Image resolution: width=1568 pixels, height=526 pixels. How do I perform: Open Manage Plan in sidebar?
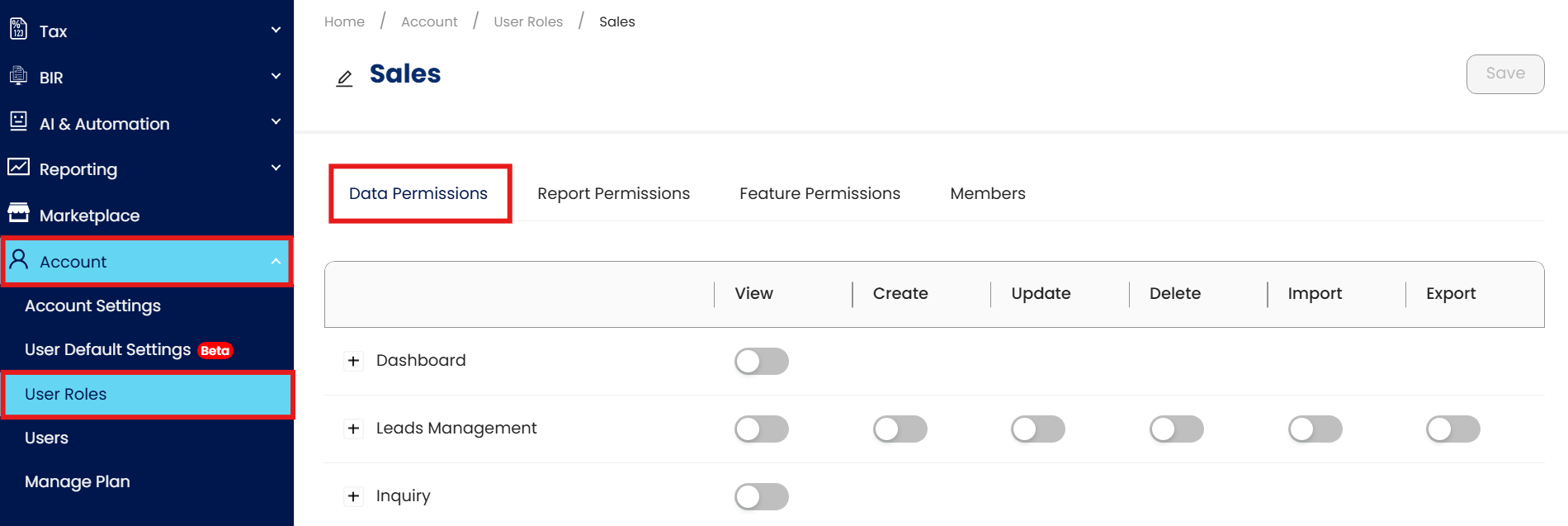click(78, 481)
